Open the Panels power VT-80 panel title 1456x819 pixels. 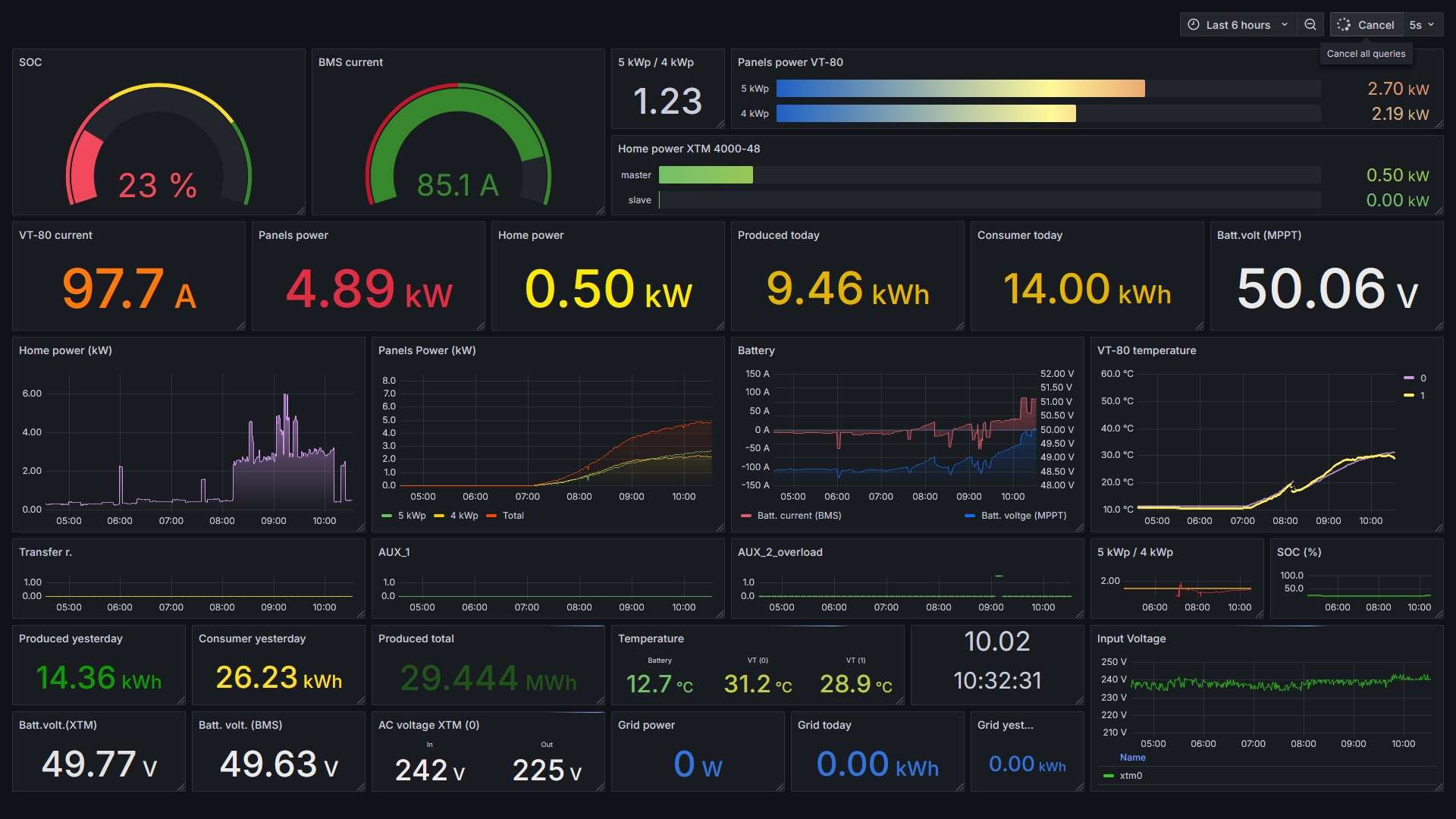(789, 62)
